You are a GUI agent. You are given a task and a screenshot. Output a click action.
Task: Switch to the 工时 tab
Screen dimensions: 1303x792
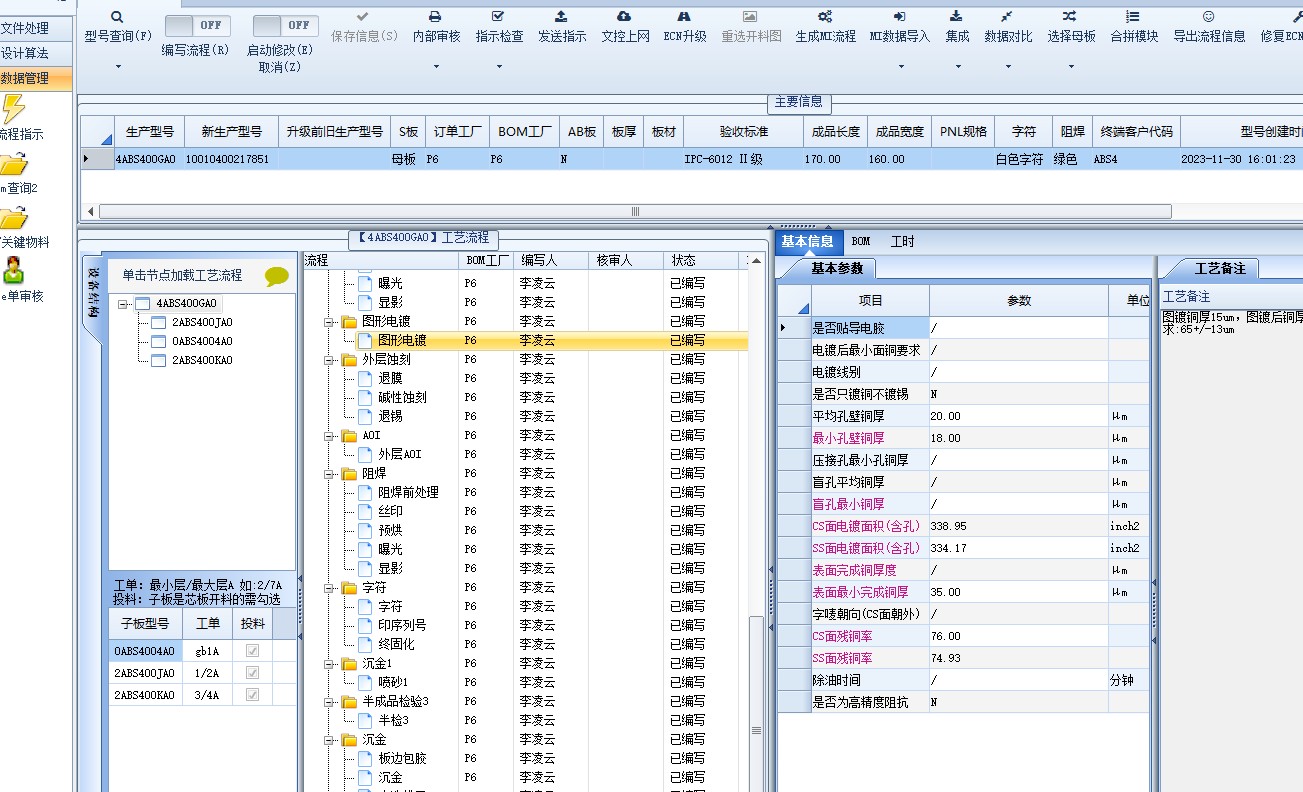(902, 241)
